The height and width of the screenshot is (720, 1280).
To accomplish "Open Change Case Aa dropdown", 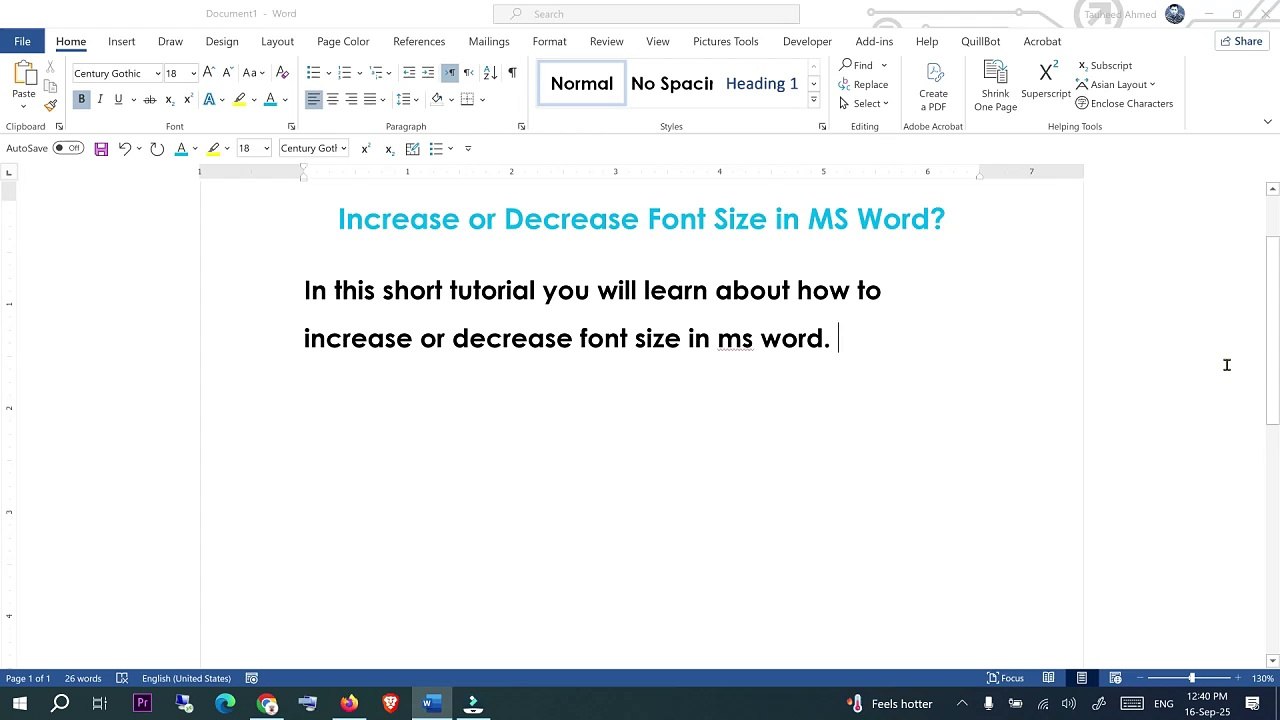I will pyautogui.click(x=254, y=73).
